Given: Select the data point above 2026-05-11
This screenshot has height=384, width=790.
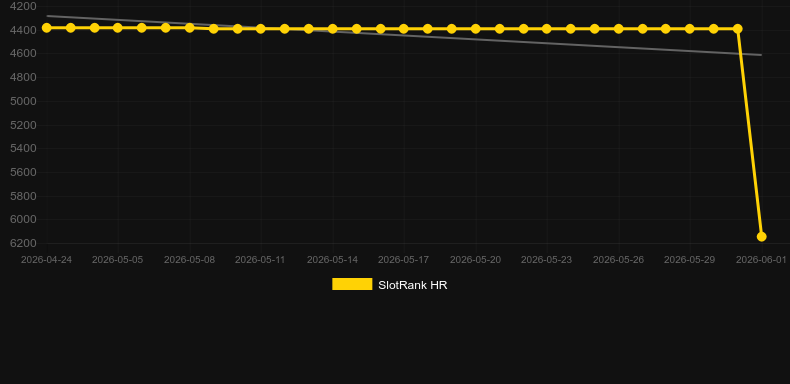Looking at the screenshot, I should [260, 29].
